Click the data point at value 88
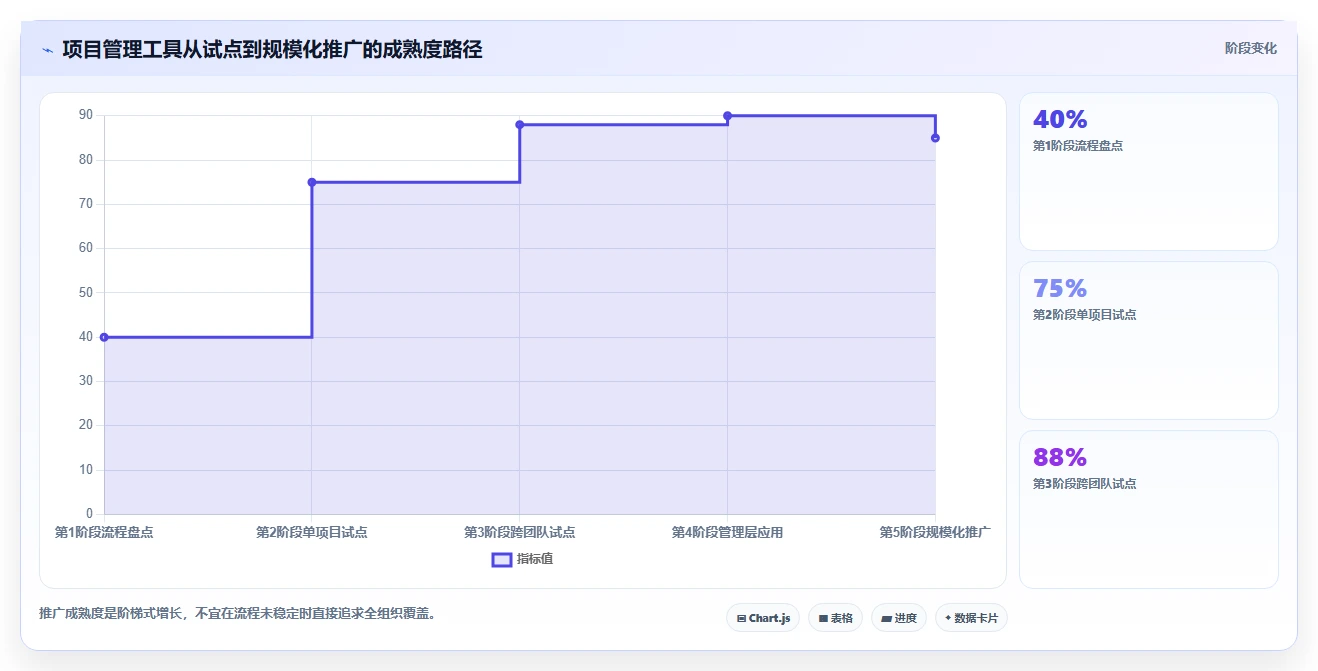 (x=520, y=125)
